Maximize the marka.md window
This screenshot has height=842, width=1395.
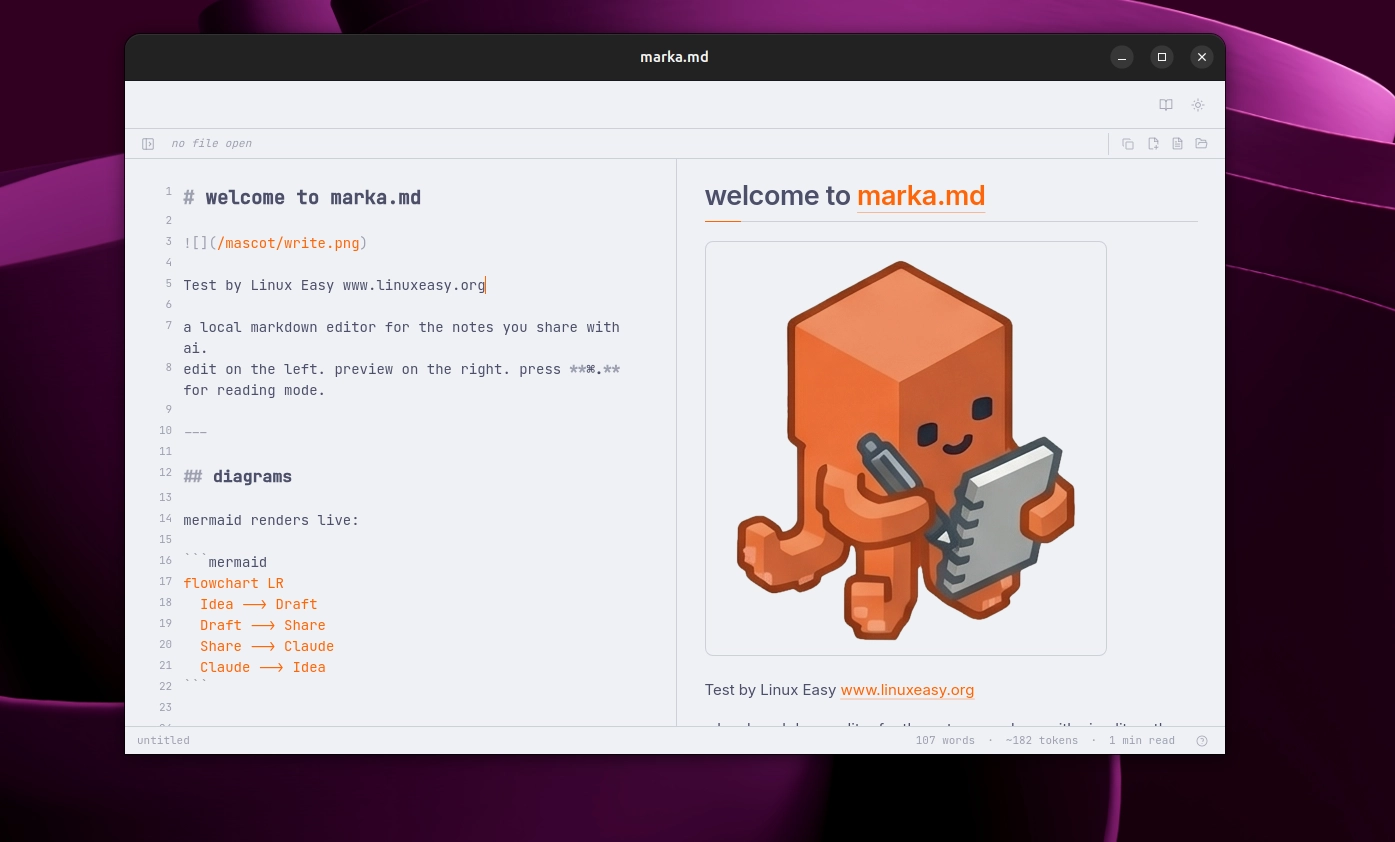point(1162,57)
